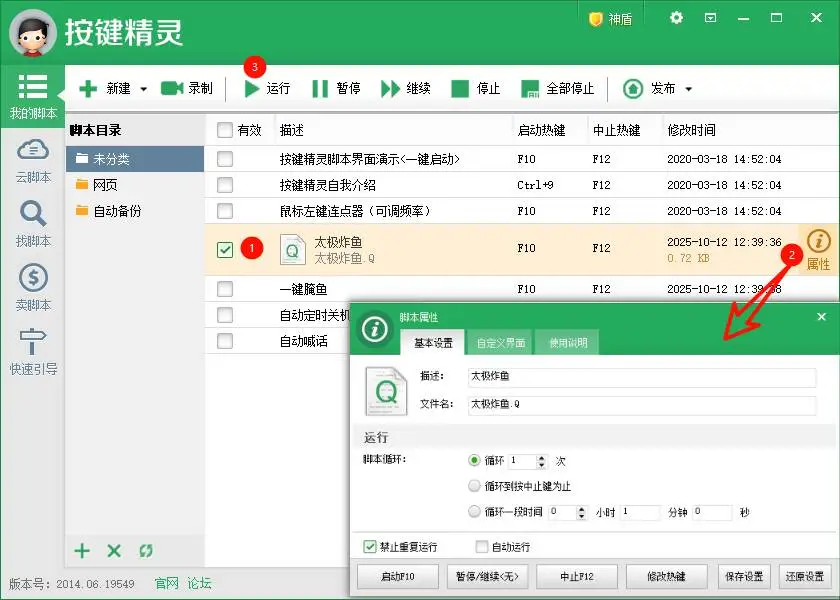This screenshot has height=600, width=840.
Task: Check the 有效 column header checkbox
Action: pos(225,130)
